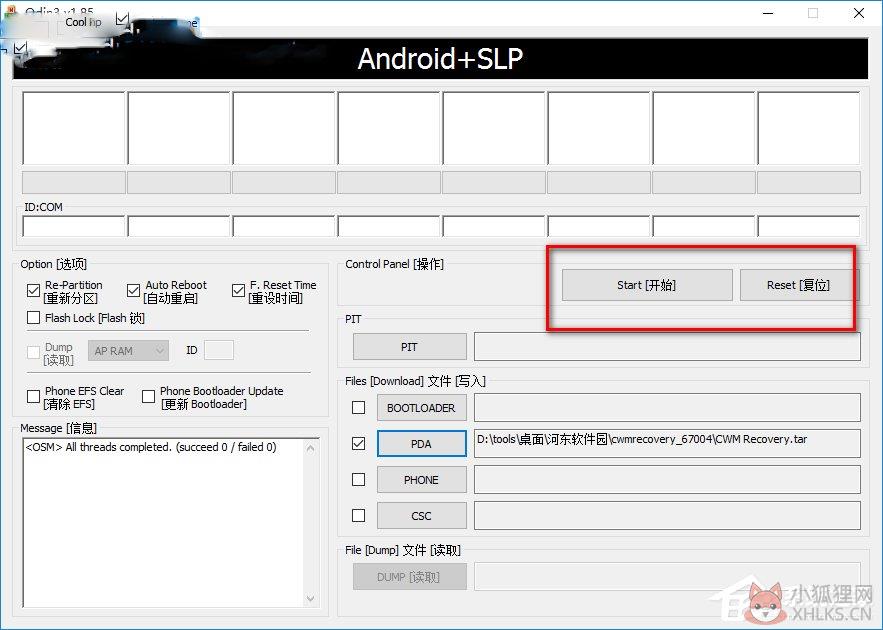Uncheck the PDA file checkbox

click(358, 443)
